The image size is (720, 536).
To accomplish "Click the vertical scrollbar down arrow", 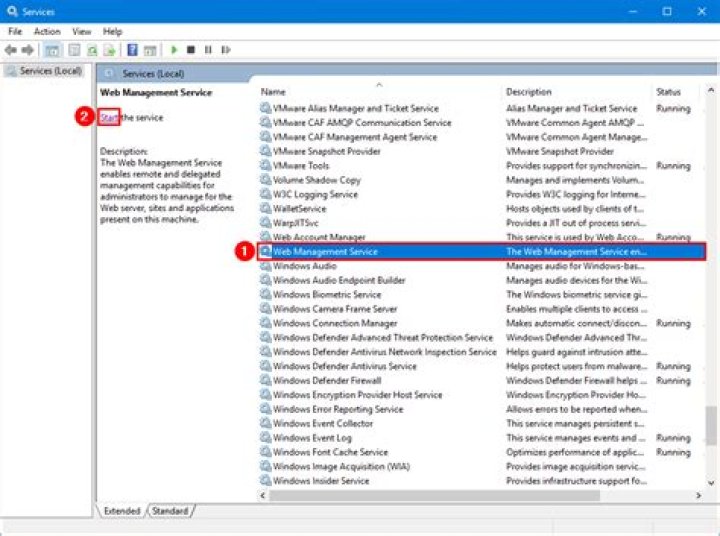I will (x=711, y=482).
